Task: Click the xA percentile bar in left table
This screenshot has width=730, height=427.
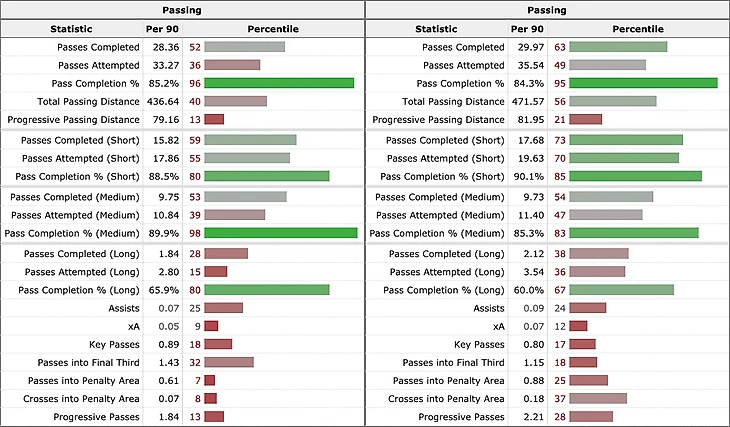Action: [211, 326]
